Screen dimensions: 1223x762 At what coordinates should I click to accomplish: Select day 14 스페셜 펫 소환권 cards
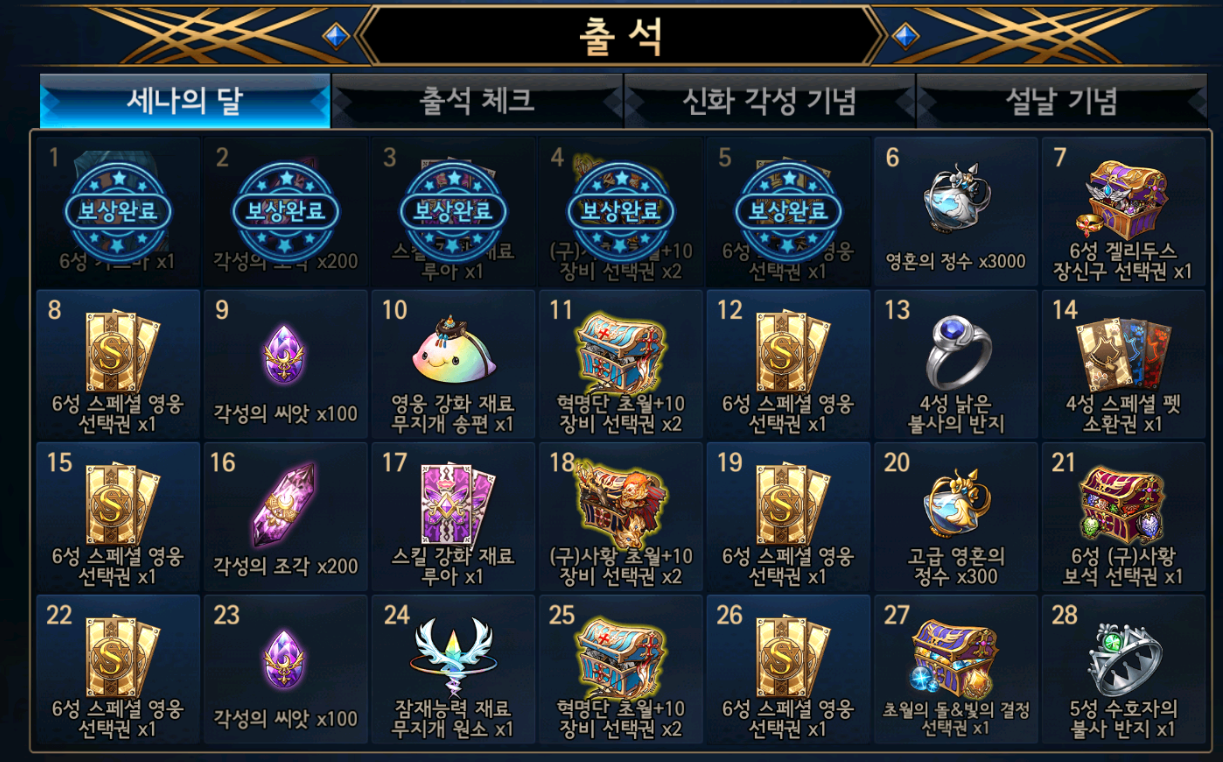1123,364
